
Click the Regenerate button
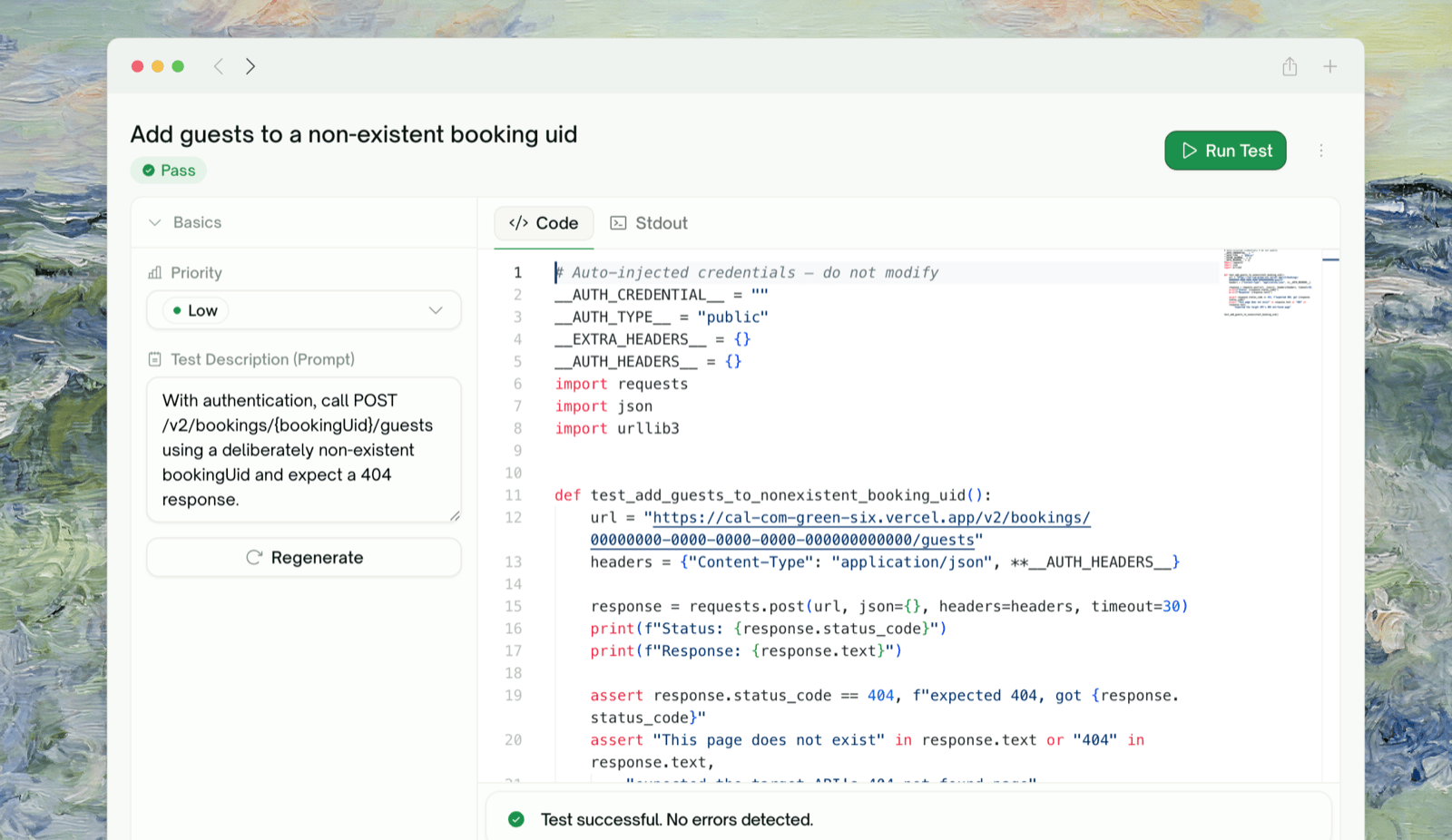coord(304,558)
